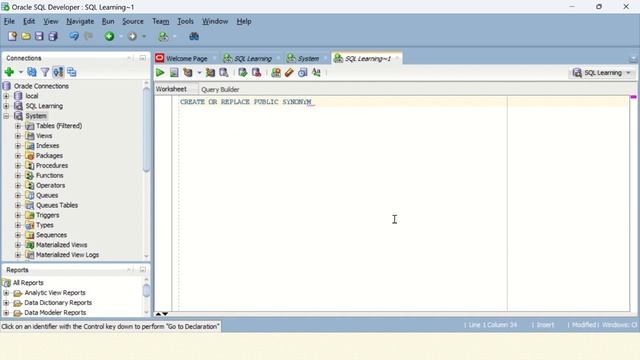This screenshot has width=640, height=360.
Task: Select the Sequences tree item
Action: tap(51, 235)
